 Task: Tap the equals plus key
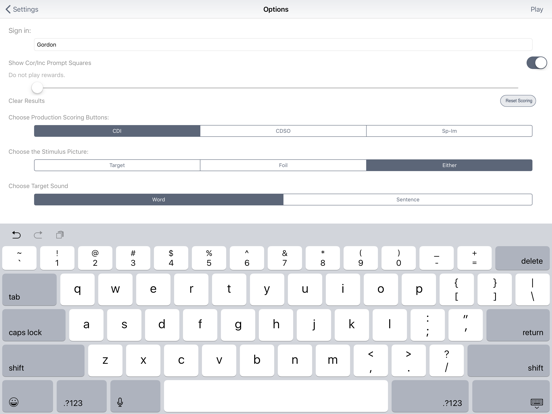[x=475, y=258]
